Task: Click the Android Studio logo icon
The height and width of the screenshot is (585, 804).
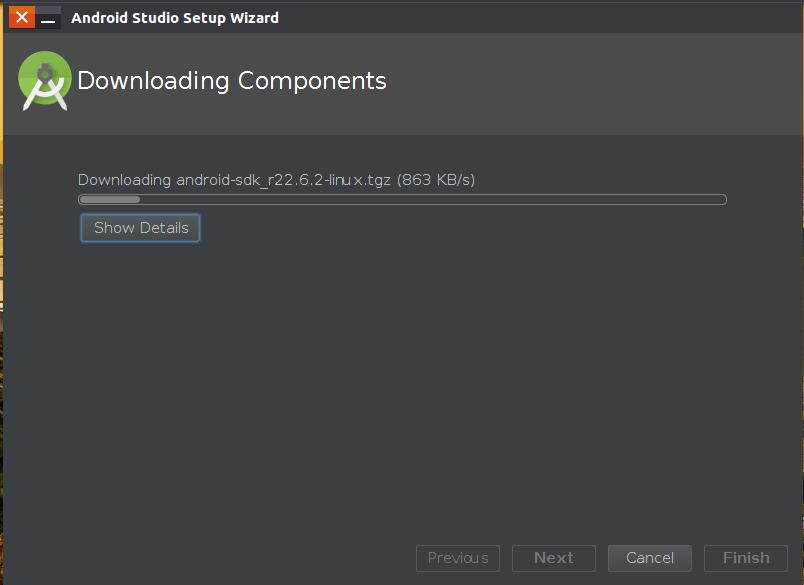Action: [x=45, y=81]
